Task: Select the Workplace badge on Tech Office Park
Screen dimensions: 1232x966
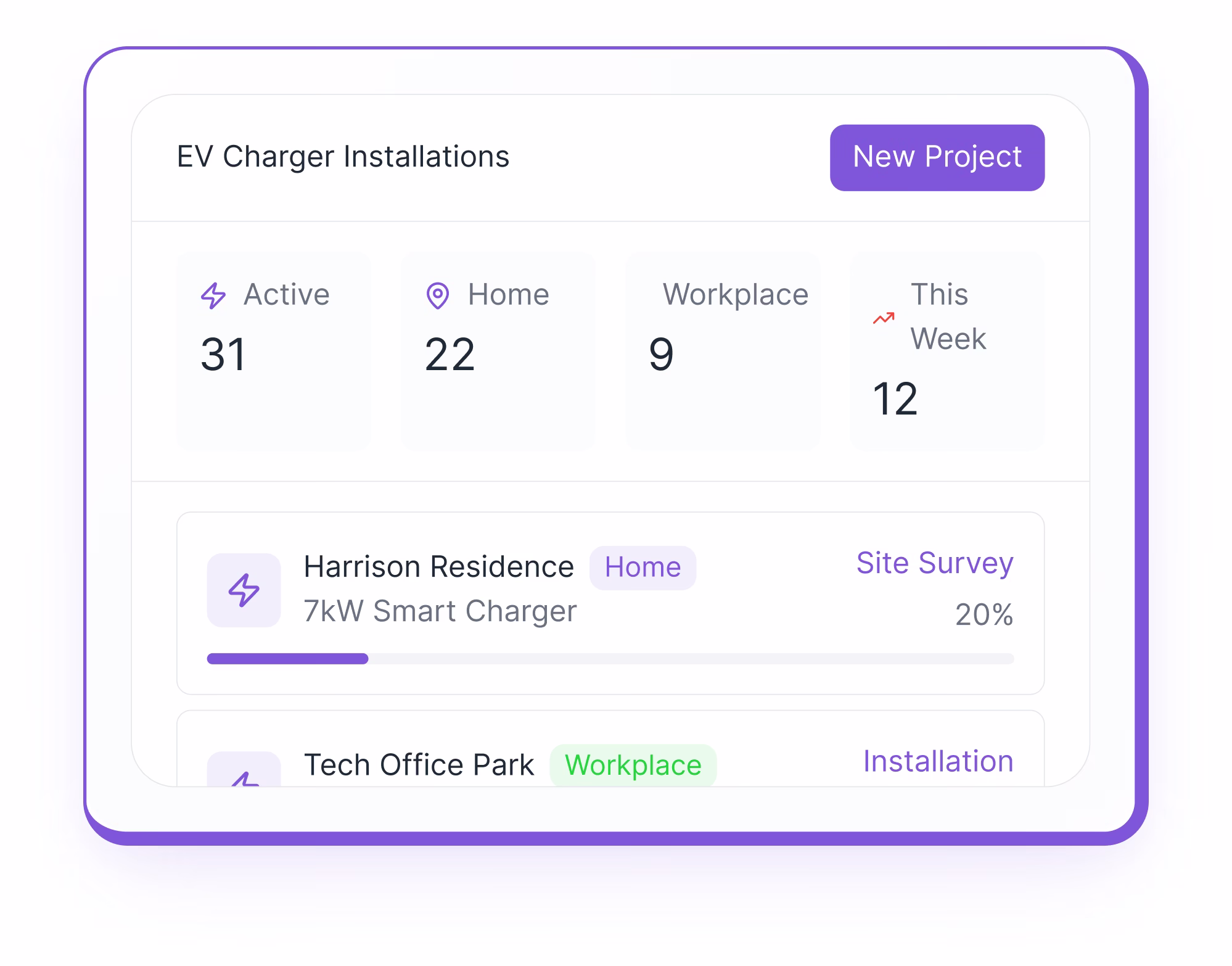Action: [633, 766]
